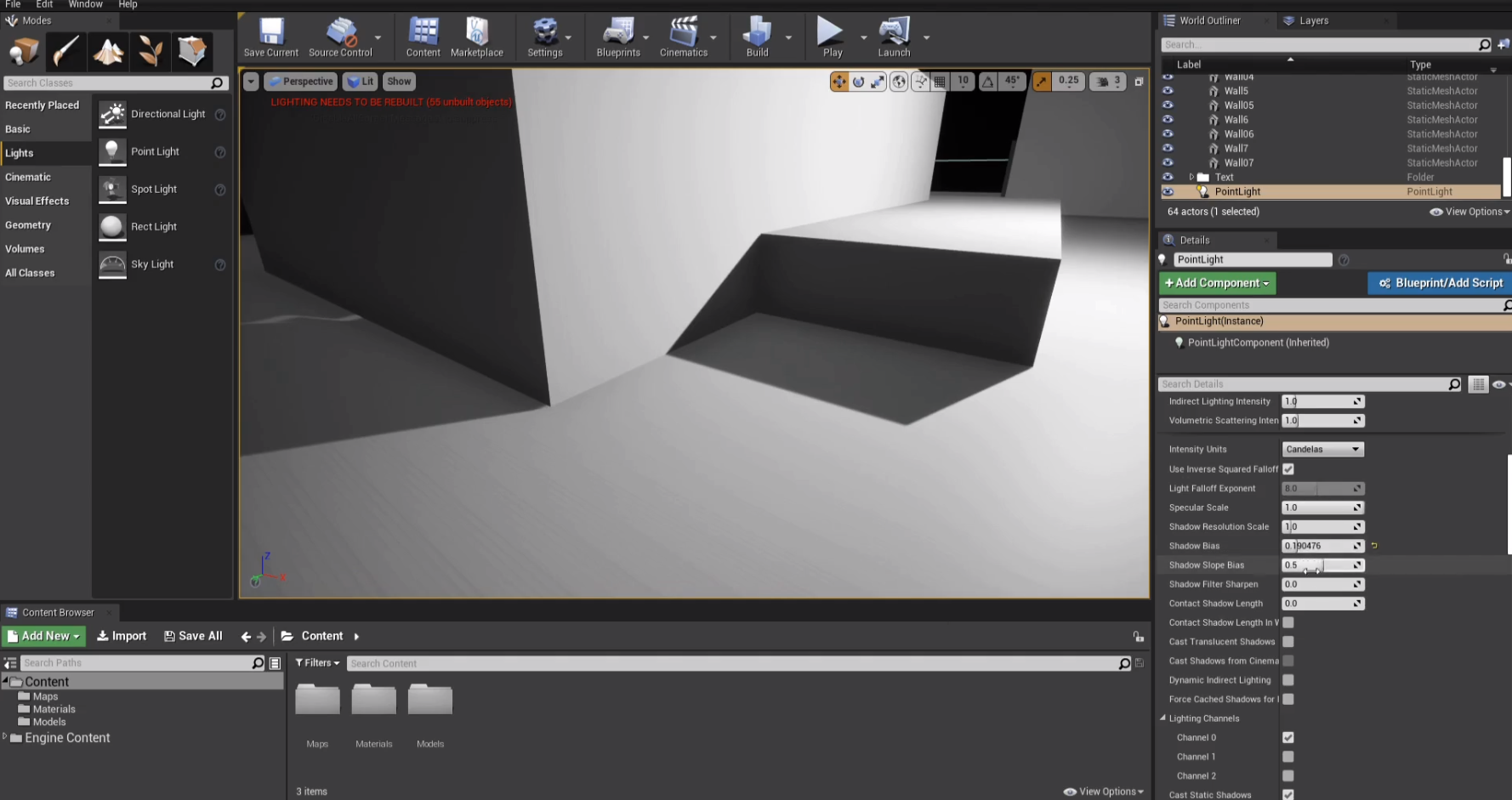Viewport: 1512px width, 800px height.
Task: Enable lighting Channel 1
Action: coord(1288,757)
